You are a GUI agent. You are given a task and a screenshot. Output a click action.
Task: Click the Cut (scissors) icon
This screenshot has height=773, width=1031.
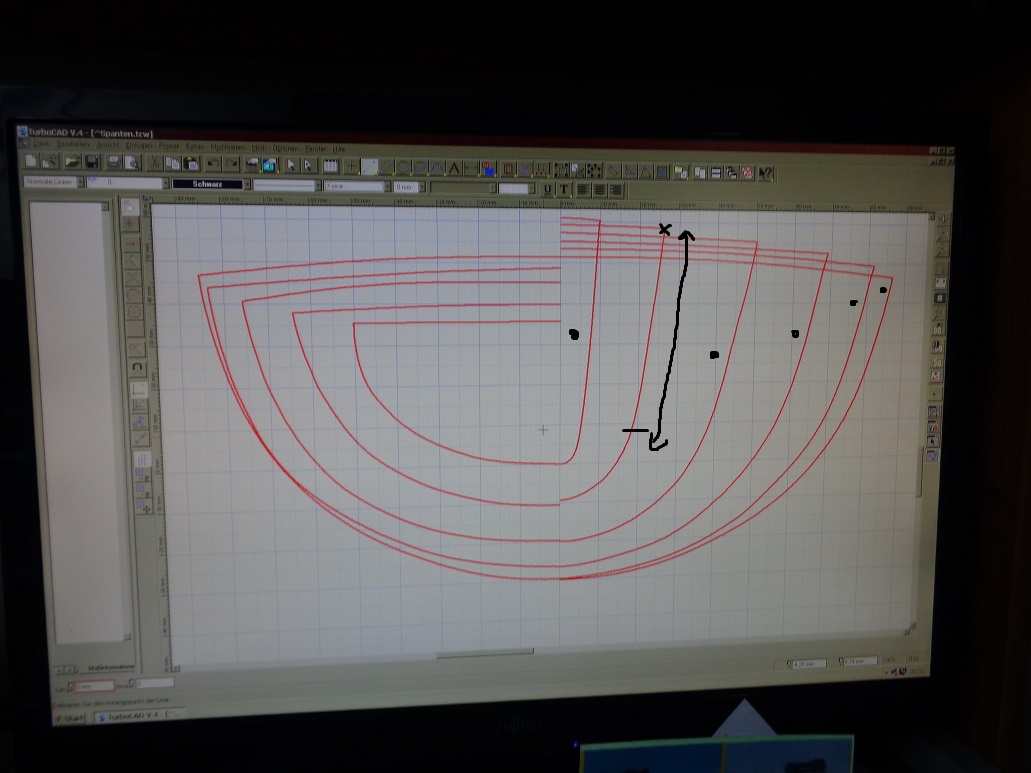click(155, 163)
